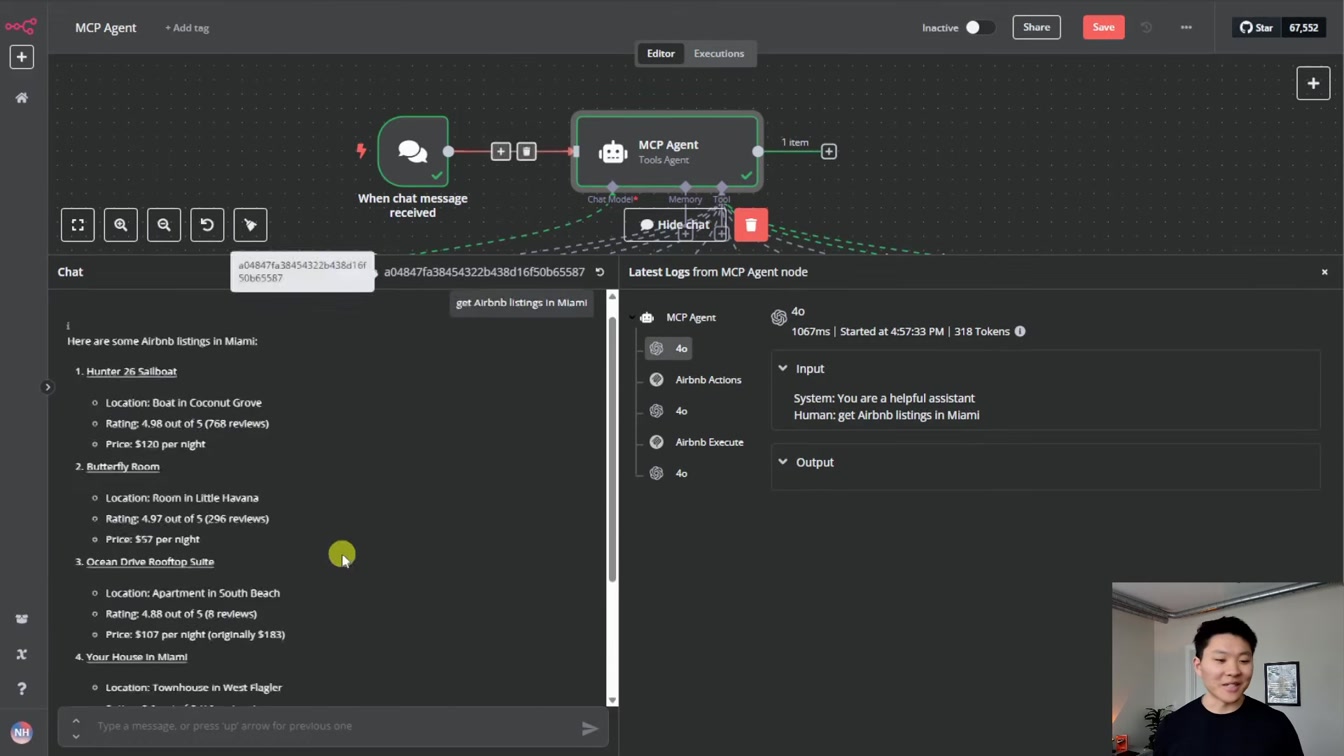Click the GitHub Star button
1344x756 pixels.
[1256, 28]
